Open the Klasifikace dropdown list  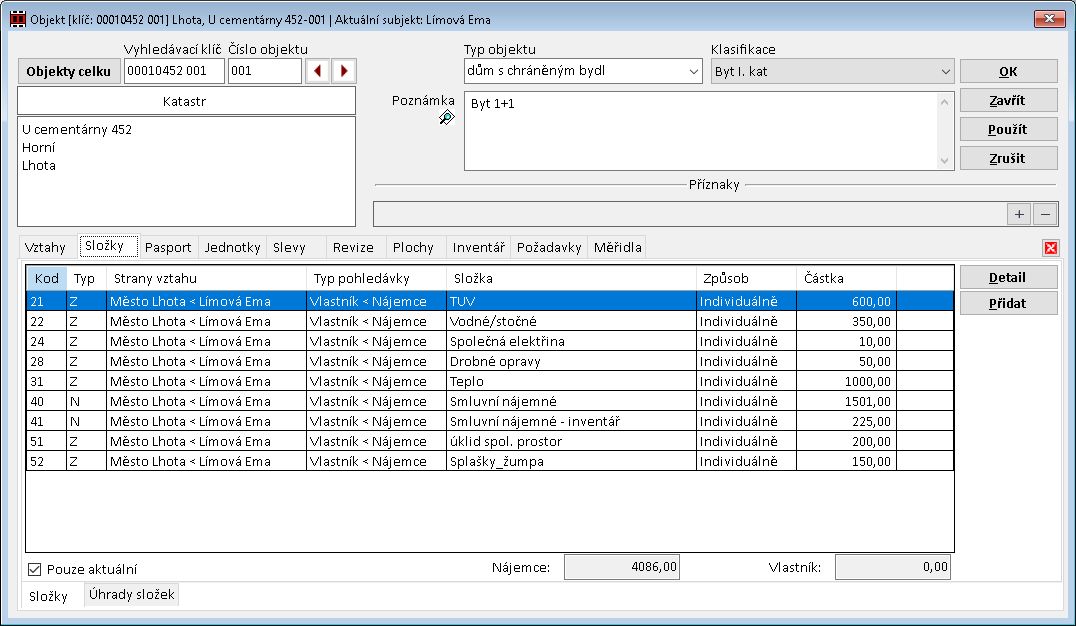[945, 71]
